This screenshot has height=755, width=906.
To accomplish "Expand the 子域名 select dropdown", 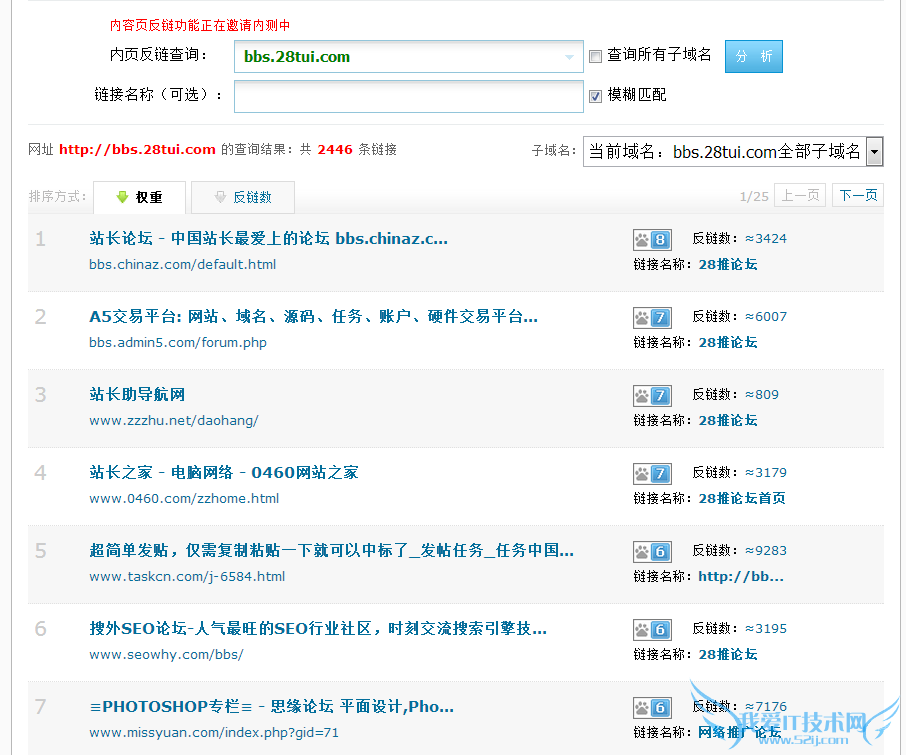I will pyautogui.click(x=874, y=152).
